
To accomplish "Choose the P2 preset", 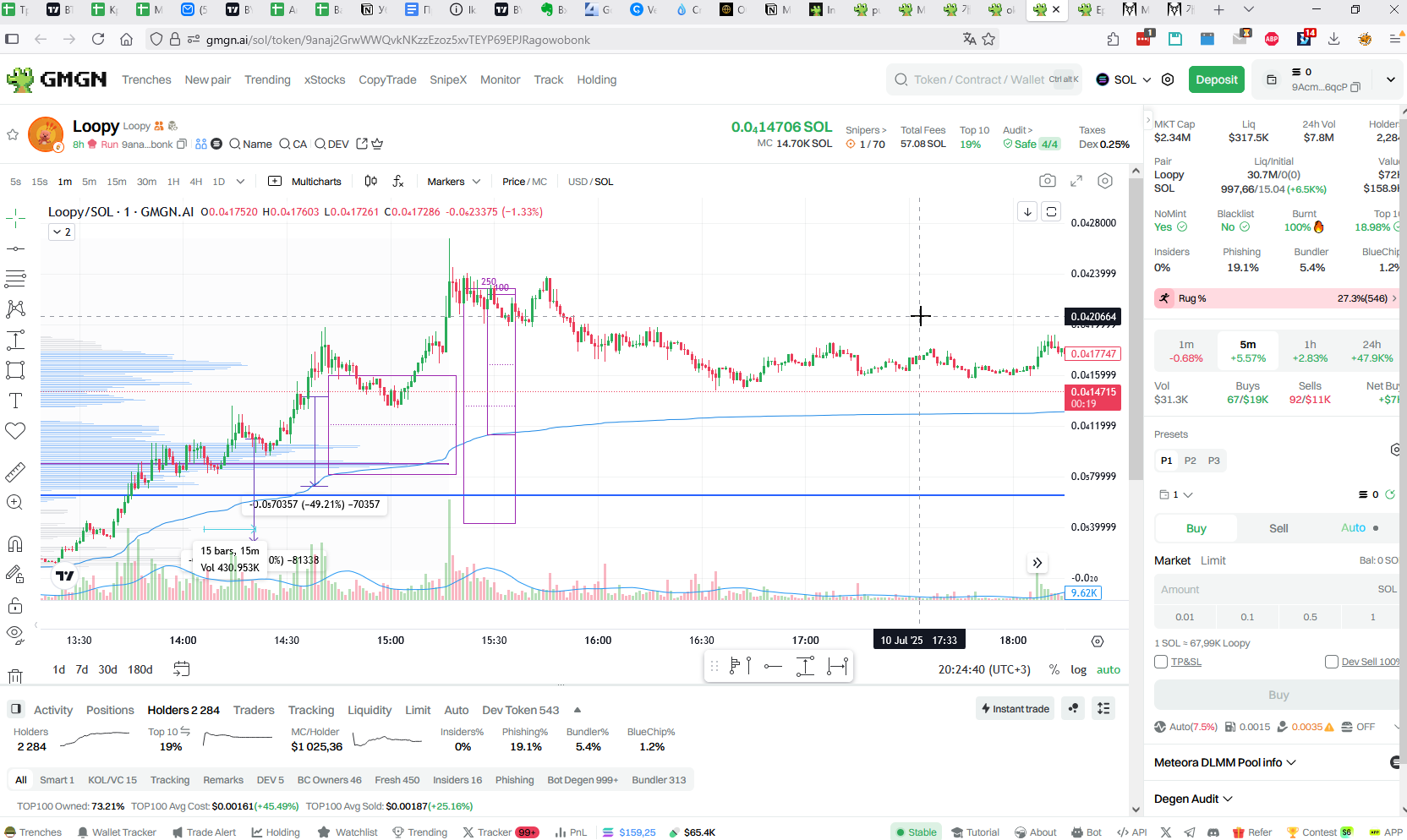I will [1190, 461].
